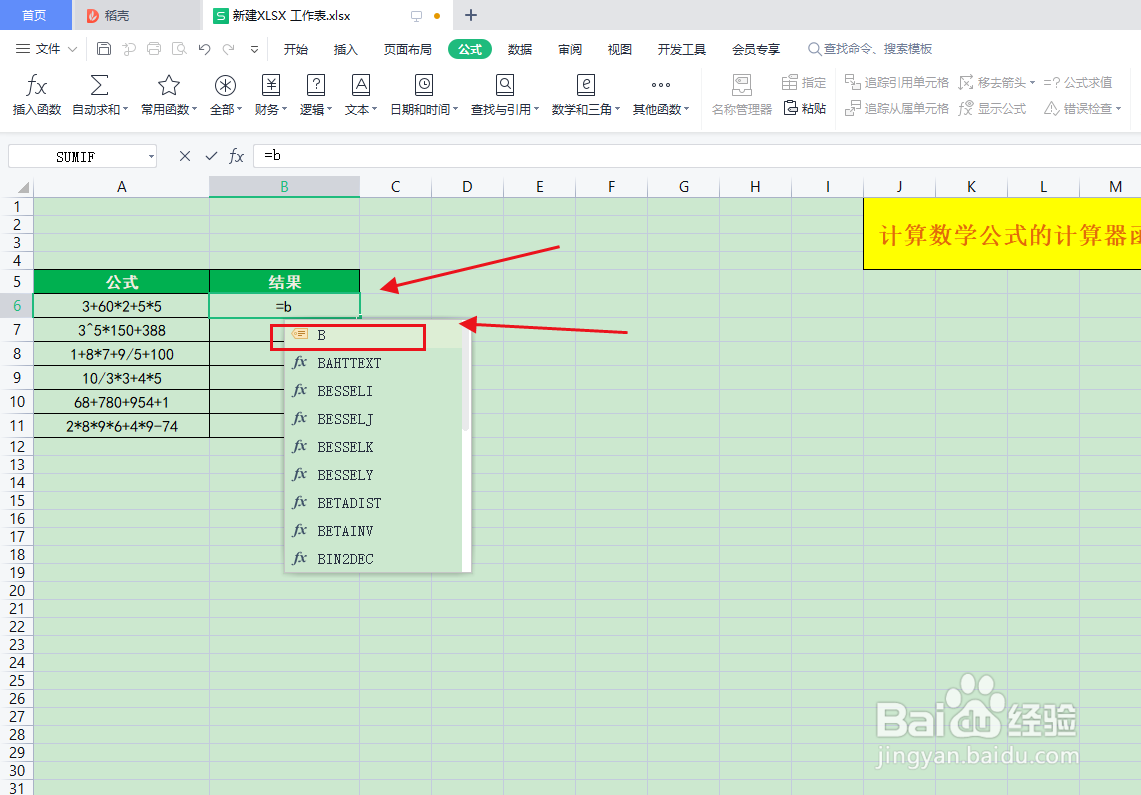Switch to the Insert (插入) ribbon tab
1141x795 pixels.
346,49
